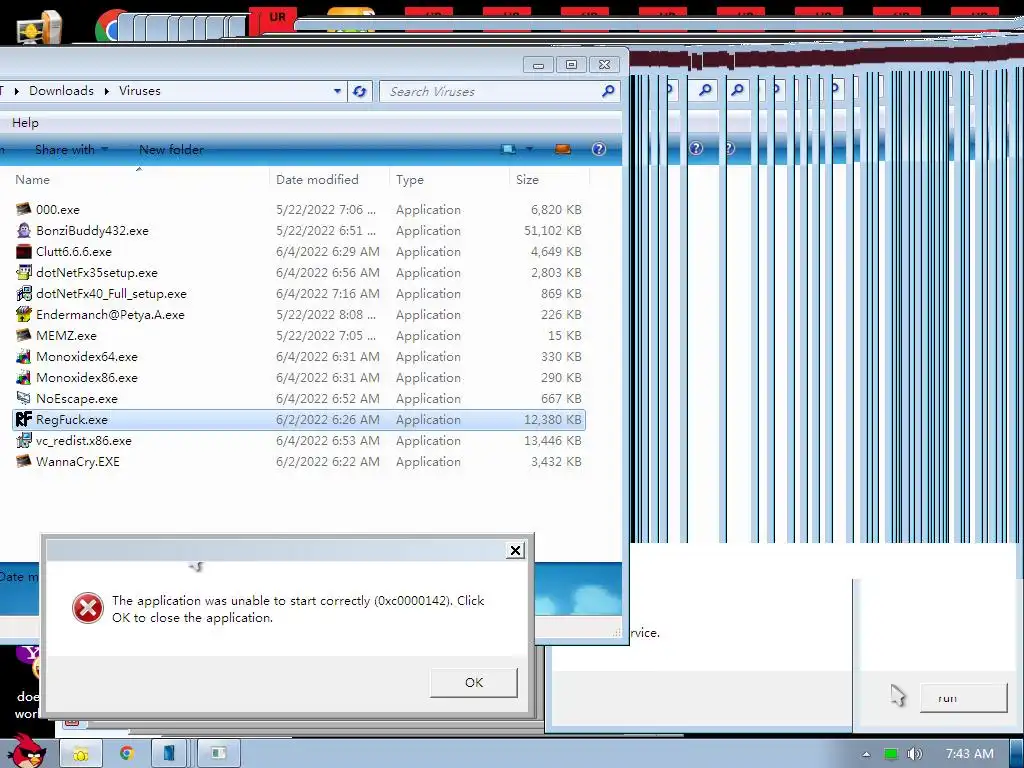Click '6/4/2022 6:52 AM' date cell

click(327, 398)
